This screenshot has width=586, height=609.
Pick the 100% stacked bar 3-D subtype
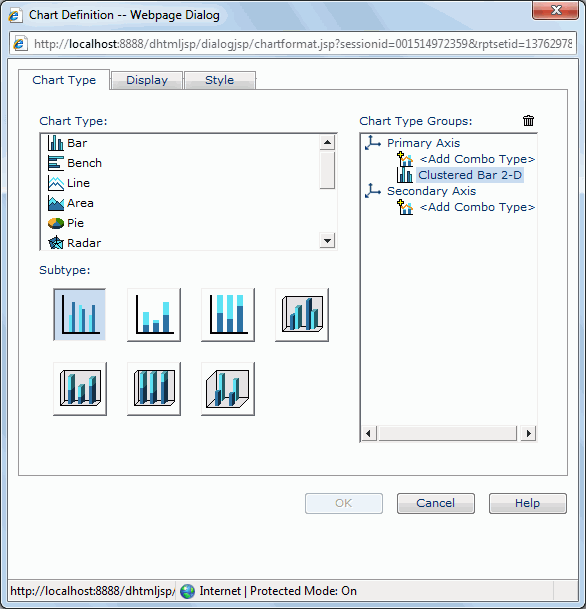click(154, 389)
